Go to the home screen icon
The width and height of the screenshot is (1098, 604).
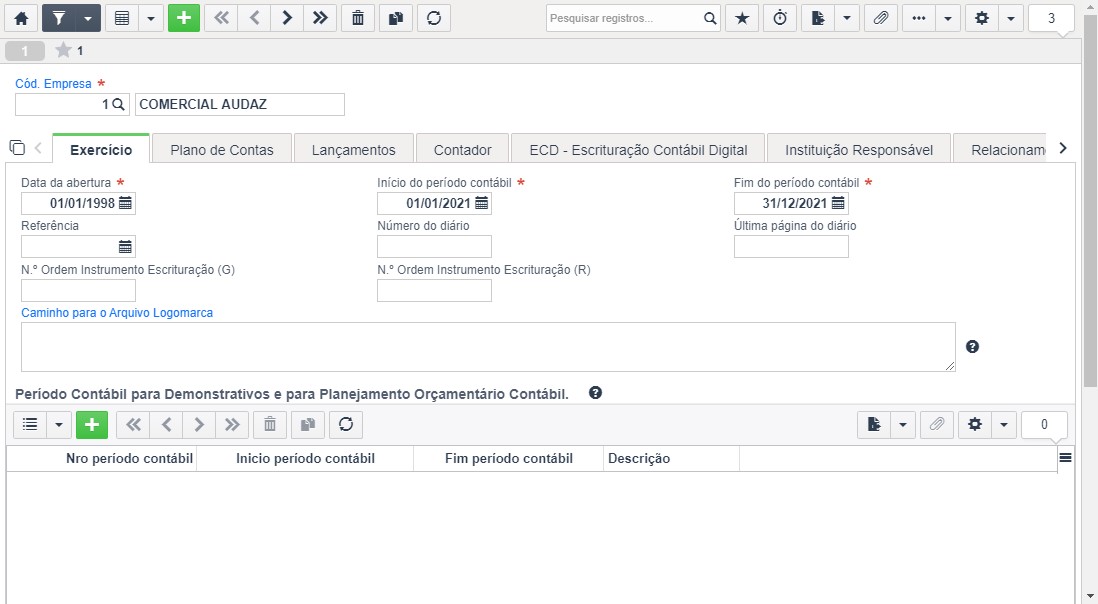[x=21, y=18]
